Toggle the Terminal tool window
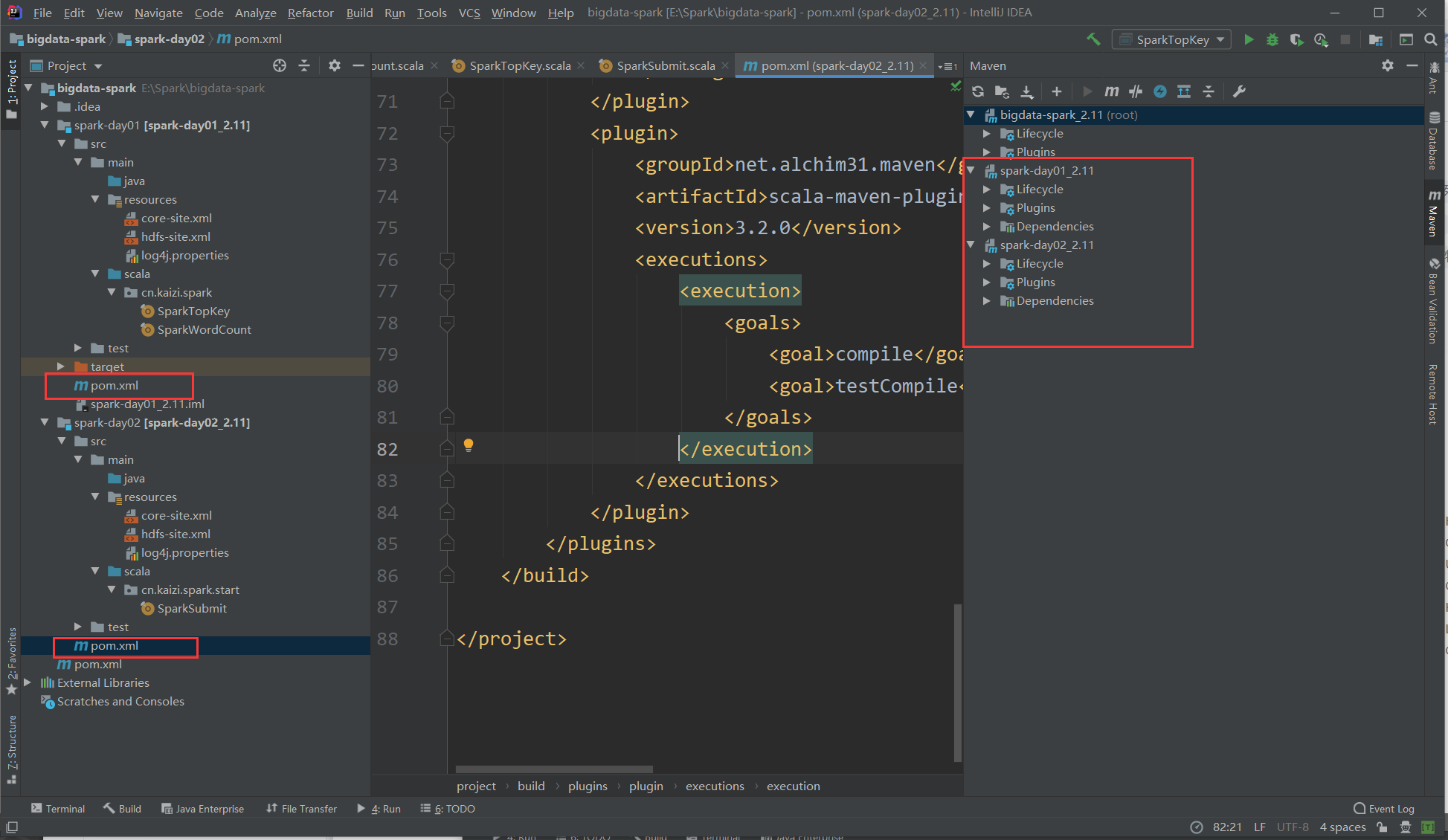 coord(58,809)
